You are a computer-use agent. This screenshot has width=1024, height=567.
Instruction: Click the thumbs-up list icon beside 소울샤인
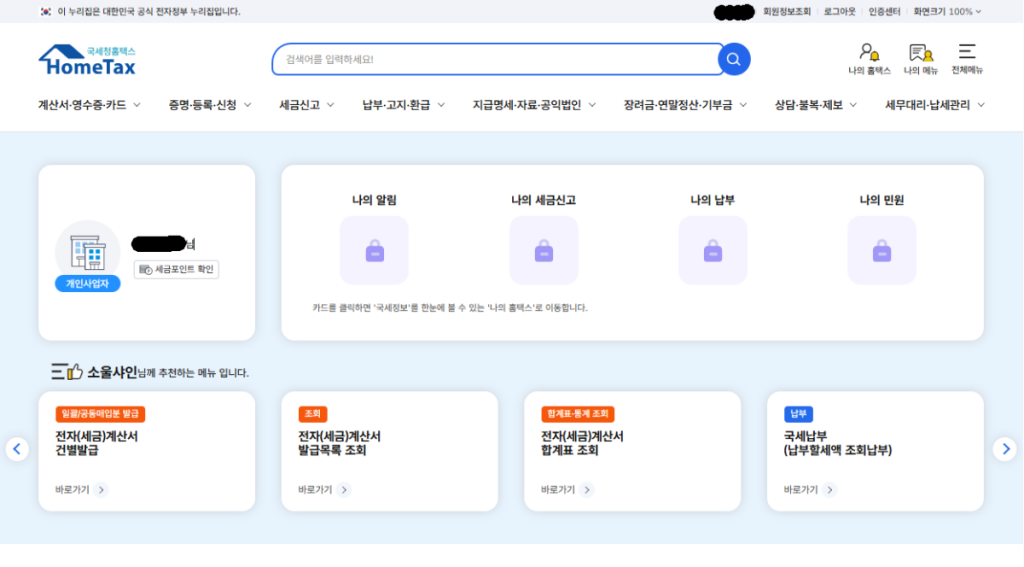click(67, 372)
